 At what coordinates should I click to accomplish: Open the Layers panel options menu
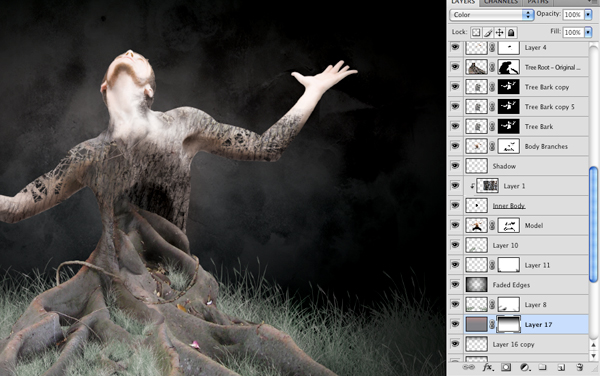coord(592,2)
